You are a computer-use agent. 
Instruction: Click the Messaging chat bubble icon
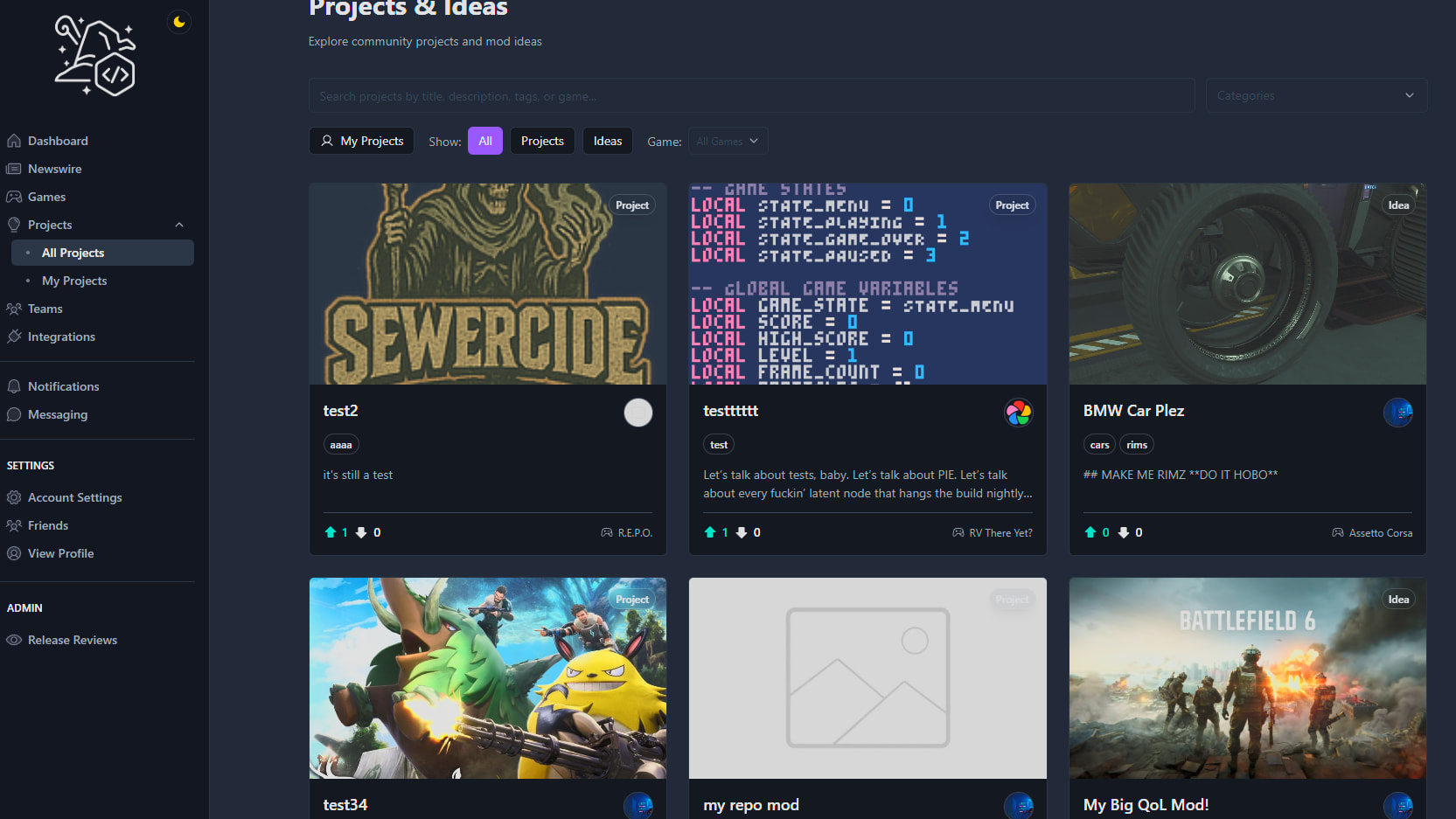14,414
